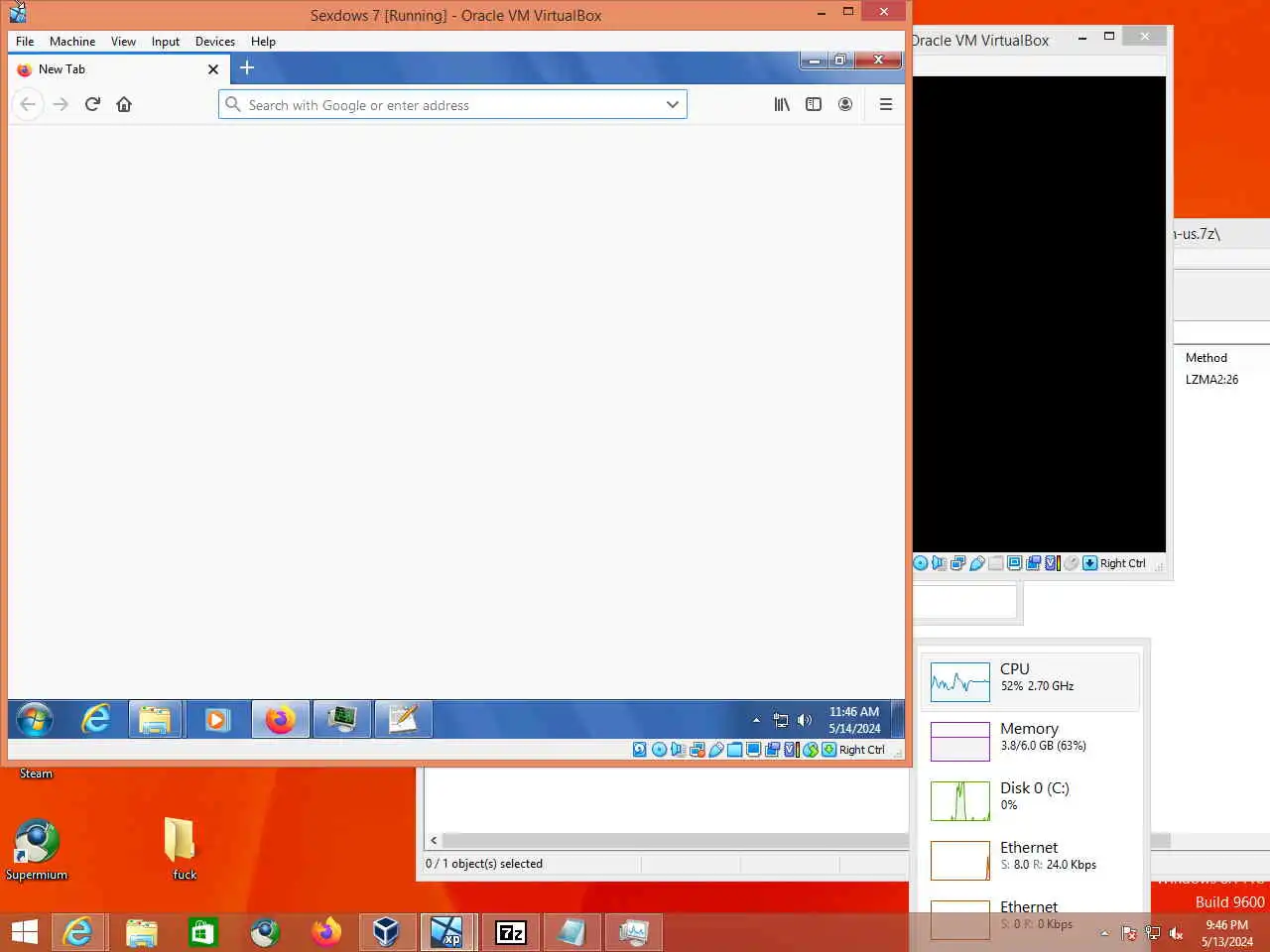Image resolution: width=1270 pixels, height=952 pixels.
Task: Click guest volume speaker tray icon
Action: [805, 720]
